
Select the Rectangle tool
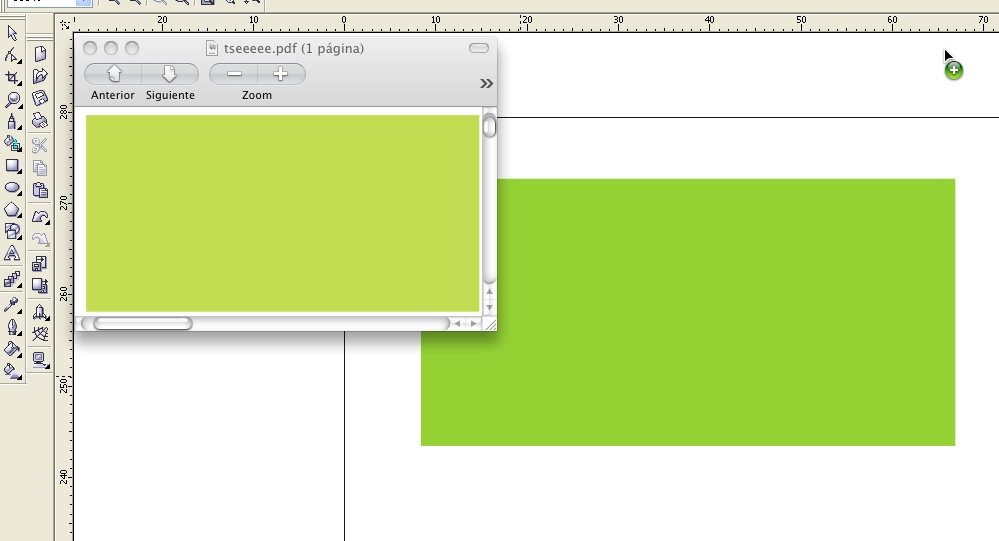tap(12, 166)
